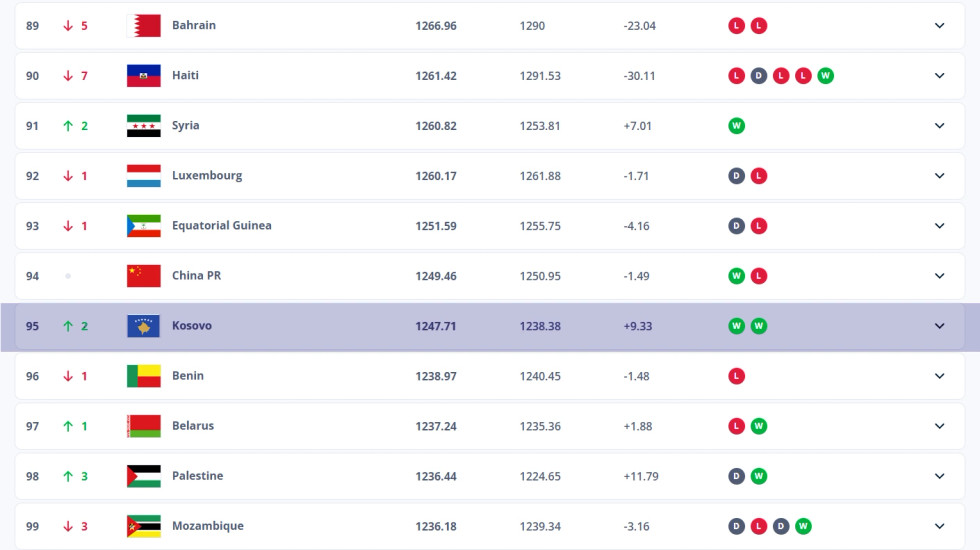Click Haiti's previous points 1291.53
This screenshot has height=550, width=980.
[540, 76]
